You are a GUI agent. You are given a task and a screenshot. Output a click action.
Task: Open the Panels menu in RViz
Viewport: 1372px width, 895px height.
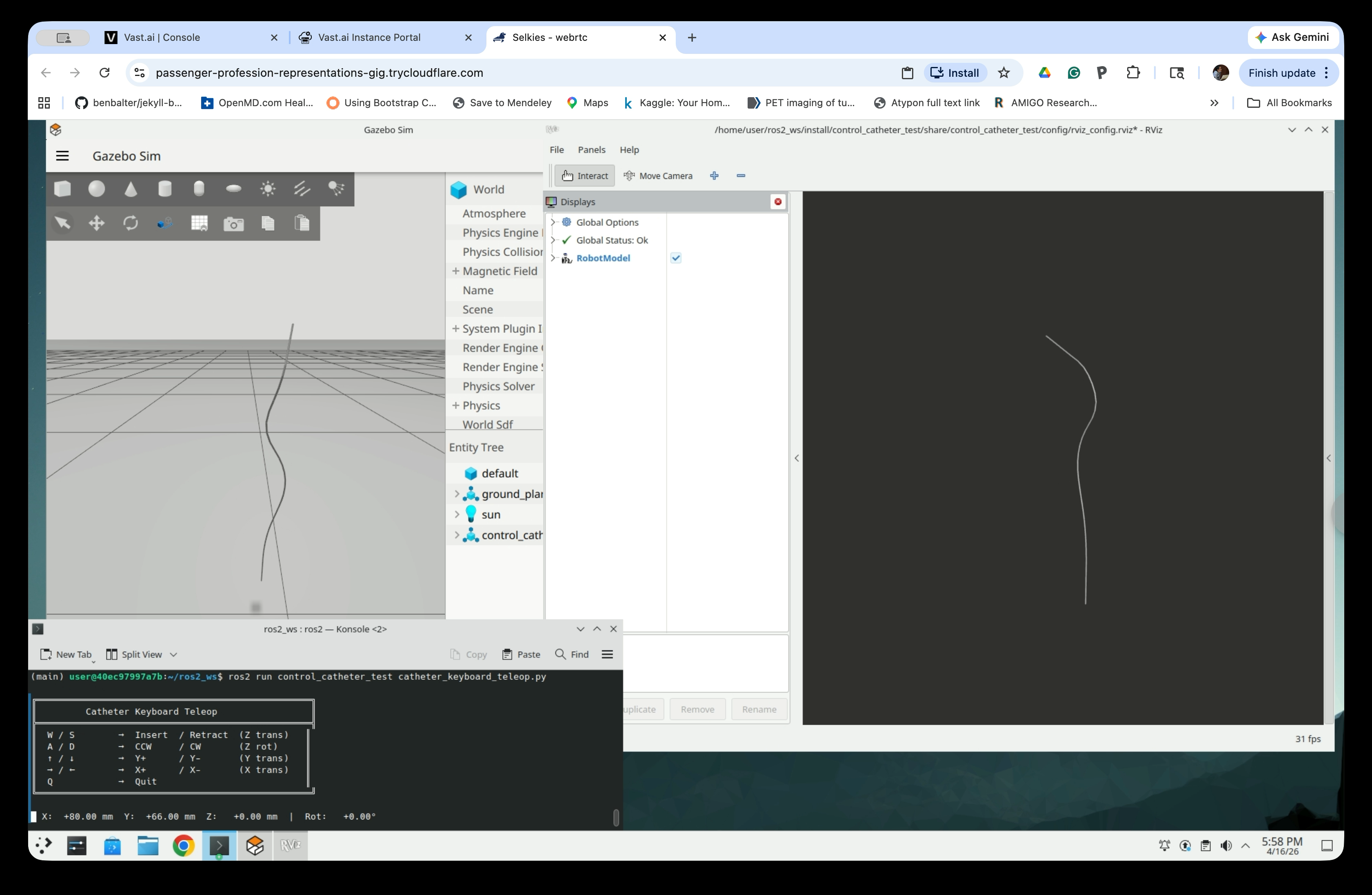pyautogui.click(x=591, y=149)
